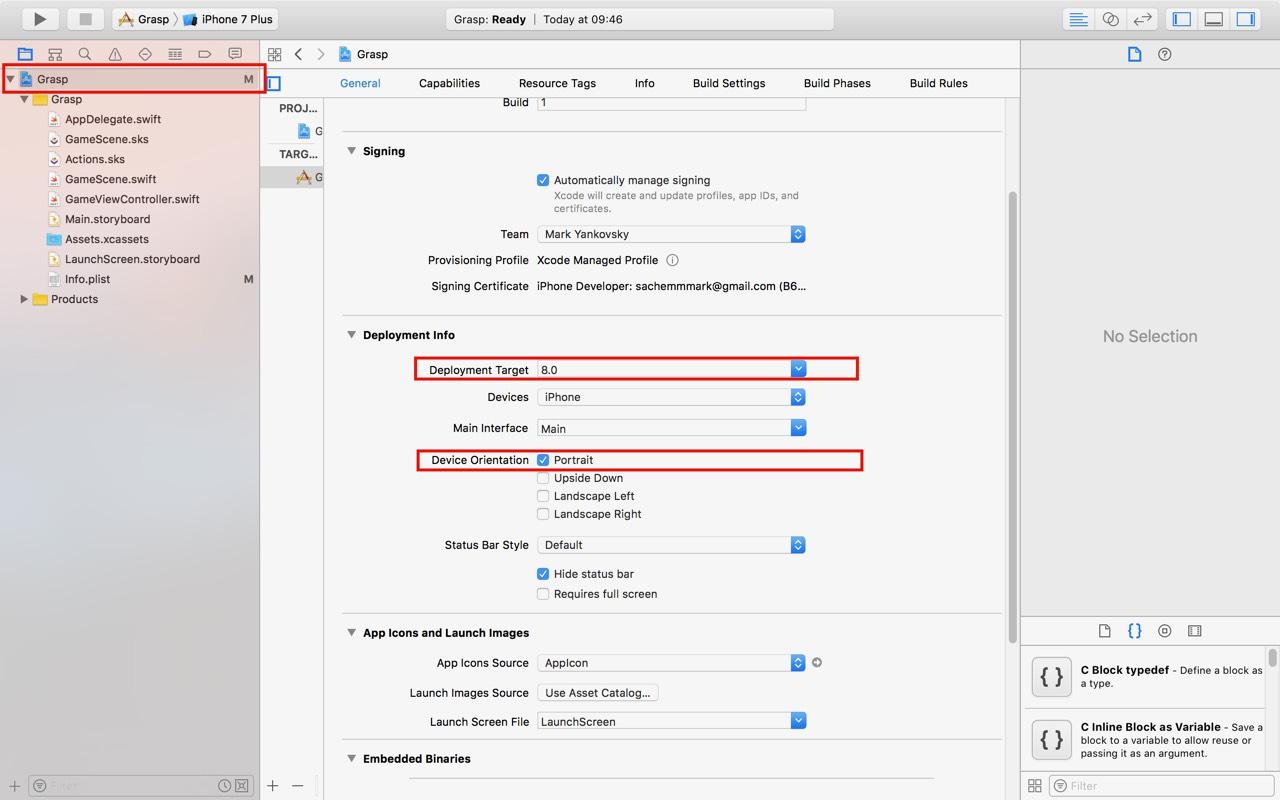Toggle the Debug area panel
The width and height of the screenshot is (1280, 800).
click(x=1214, y=19)
